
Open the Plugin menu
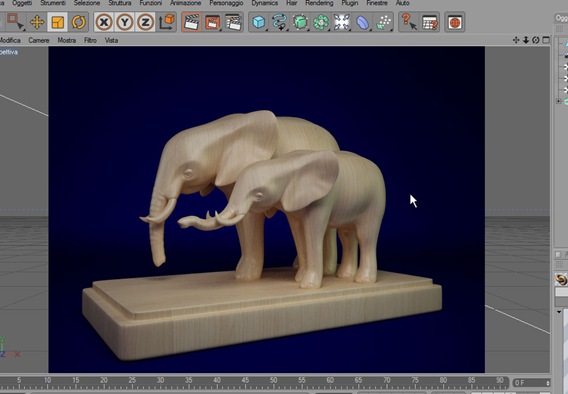pyautogui.click(x=350, y=3)
